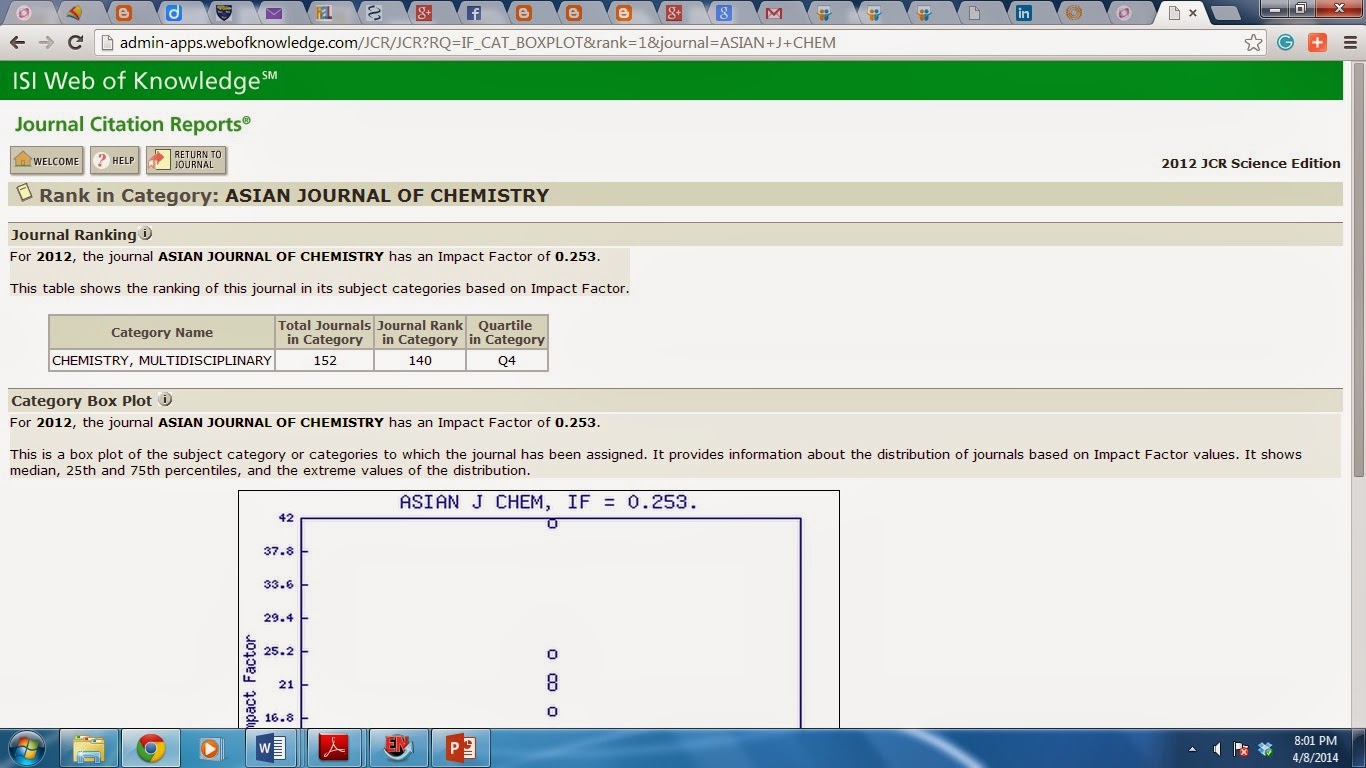Open the green G extension
1366x768 pixels.
(x=1286, y=43)
